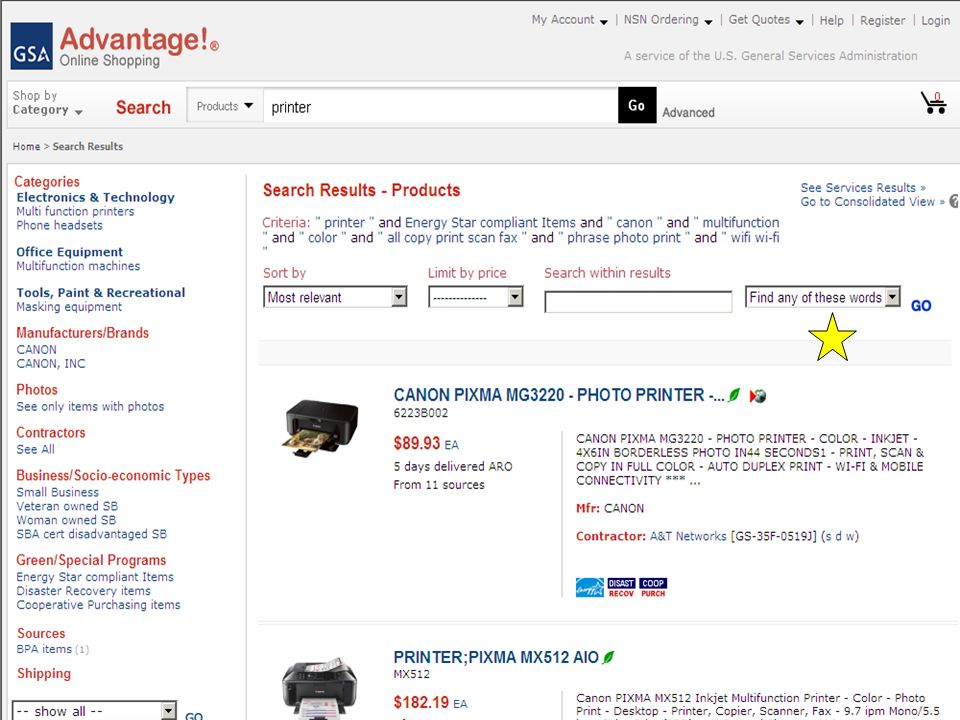This screenshot has width=960, height=720.
Task: Select Electronics & Technology category
Action: pyautogui.click(x=96, y=197)
